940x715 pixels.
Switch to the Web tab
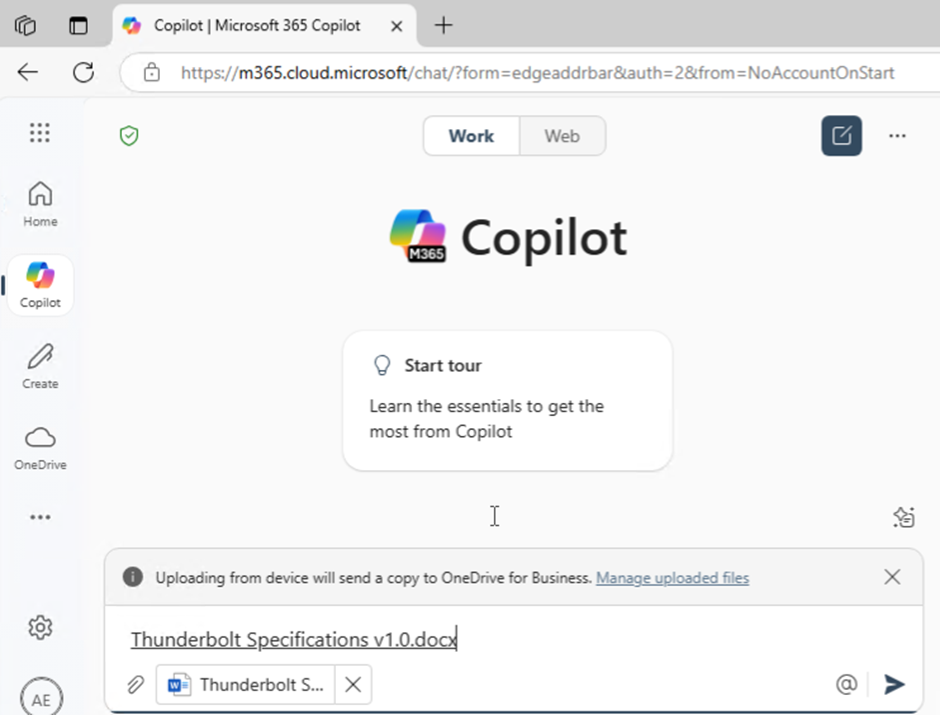pyautogui.click(x=562, y=136)
